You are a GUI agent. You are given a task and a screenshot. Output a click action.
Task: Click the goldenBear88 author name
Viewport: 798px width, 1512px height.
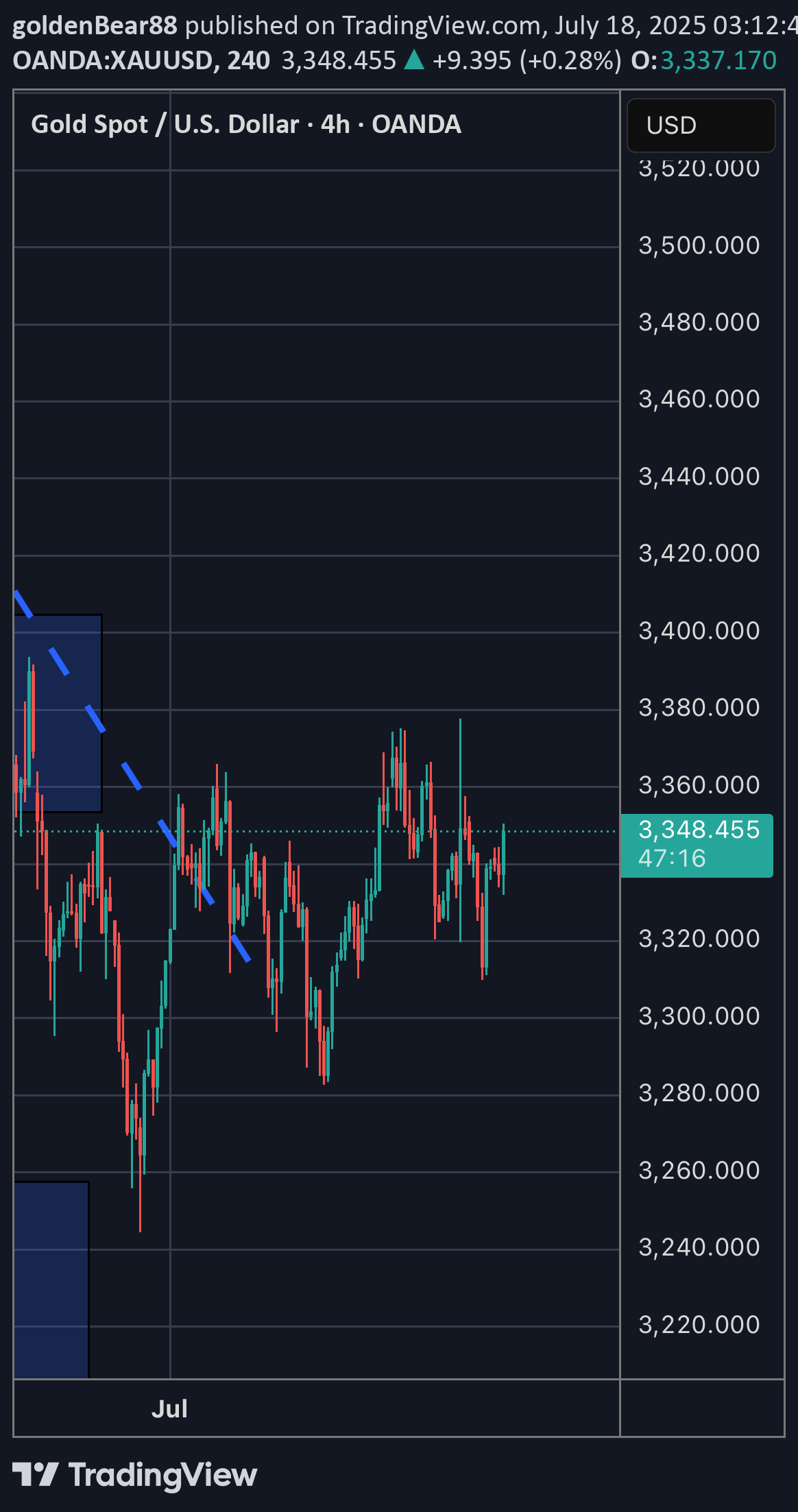pyautogui.click(x=95, y=25)
